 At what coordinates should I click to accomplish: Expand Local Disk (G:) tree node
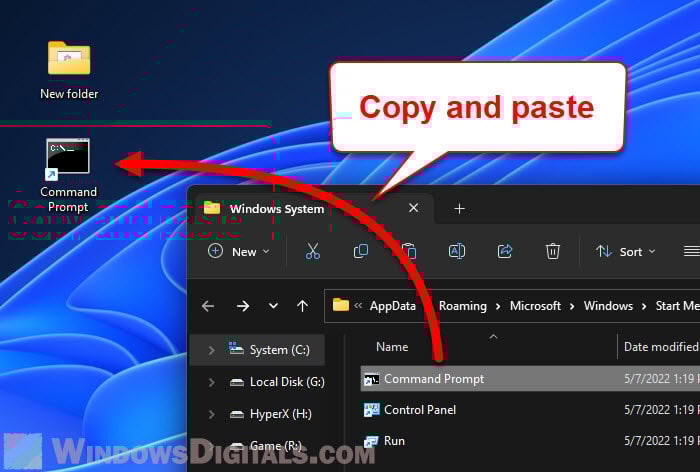pos(211,382)
